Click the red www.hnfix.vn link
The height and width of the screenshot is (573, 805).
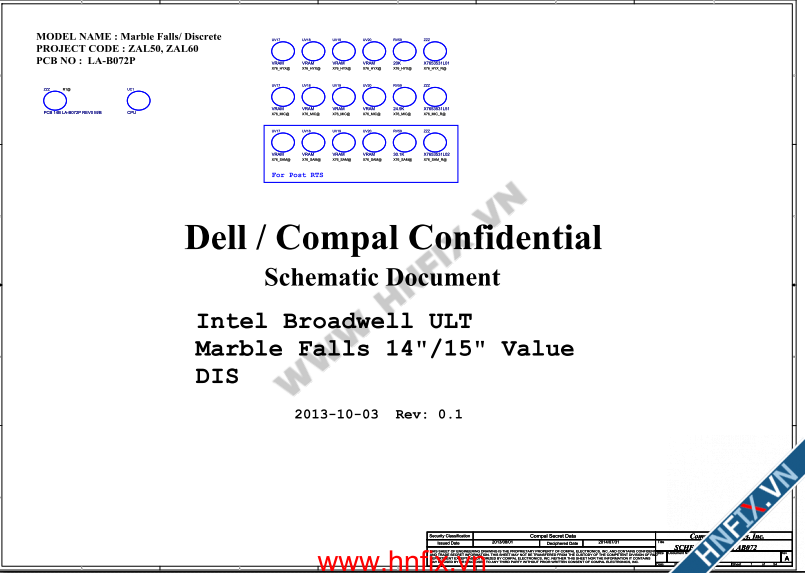(x=401, y=562)
